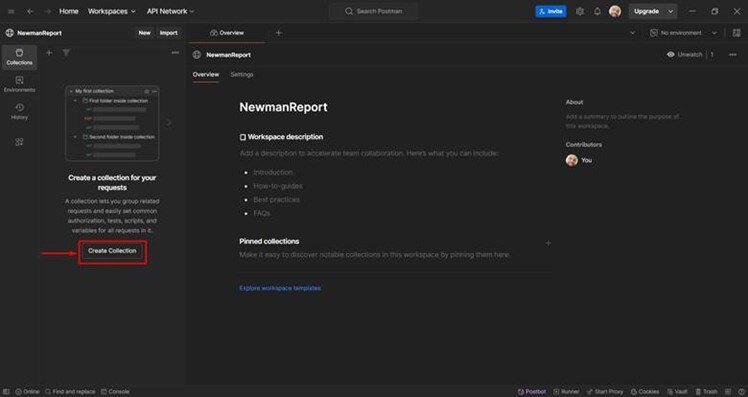The width and height of the screenshot is (748, 397).
Task: Click the "You" contributor entry
Action: point(579,160)
